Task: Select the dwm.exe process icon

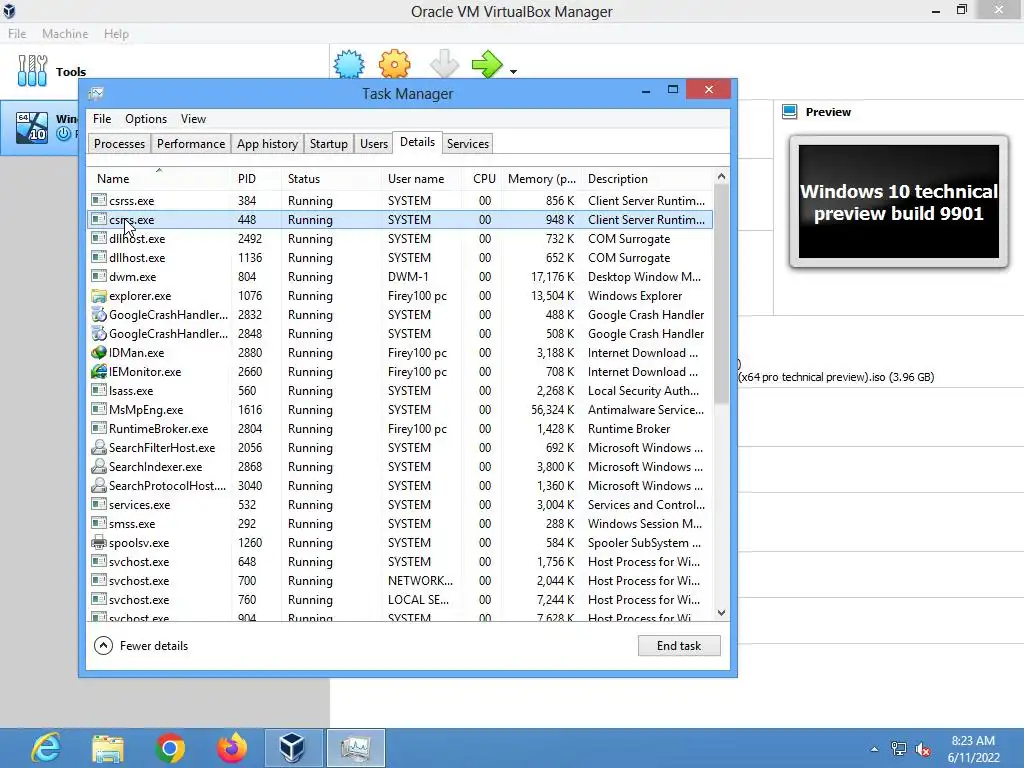Action: 99,276
